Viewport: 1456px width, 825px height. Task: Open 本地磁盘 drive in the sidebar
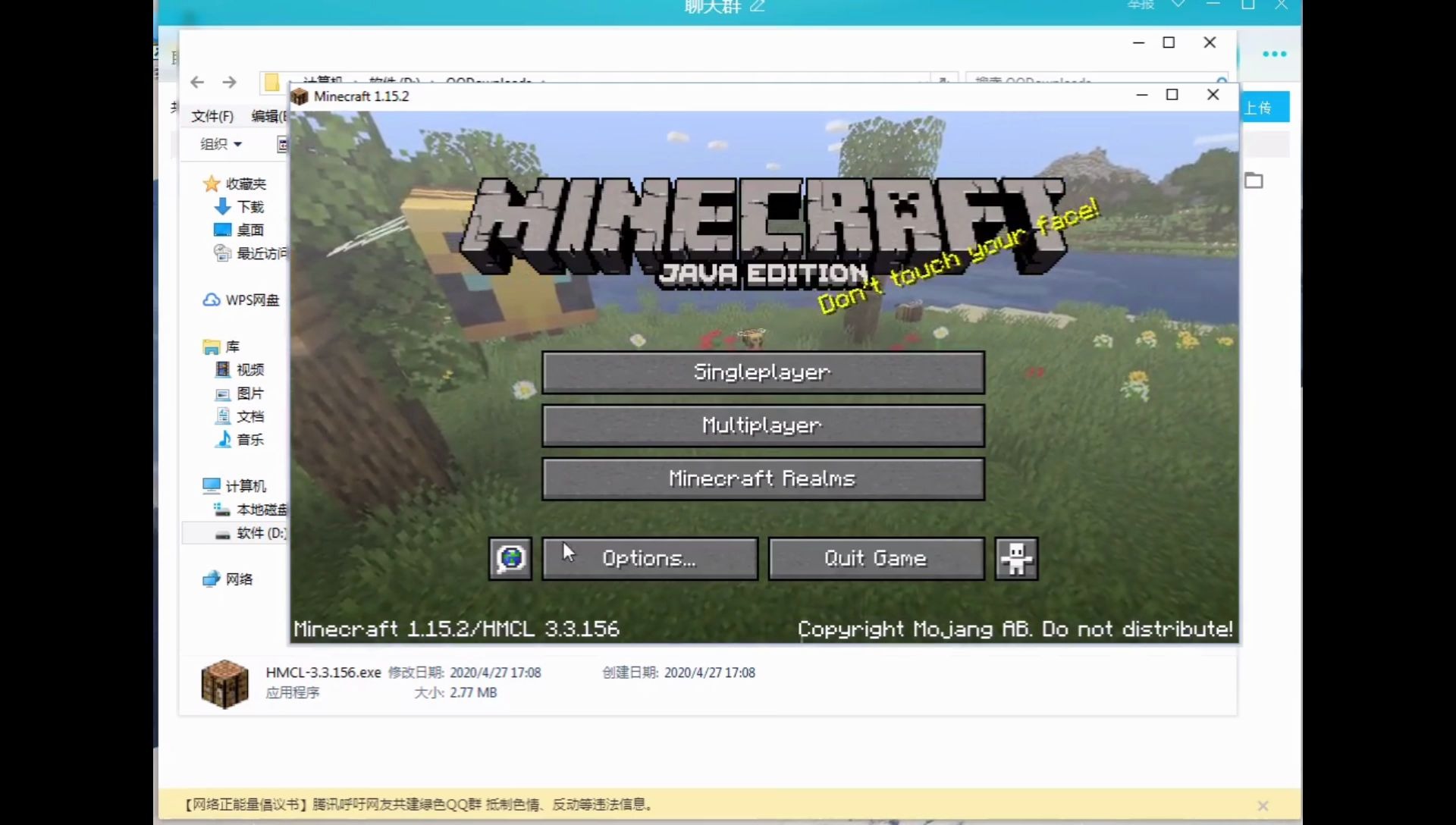click(x=262, y=510)
